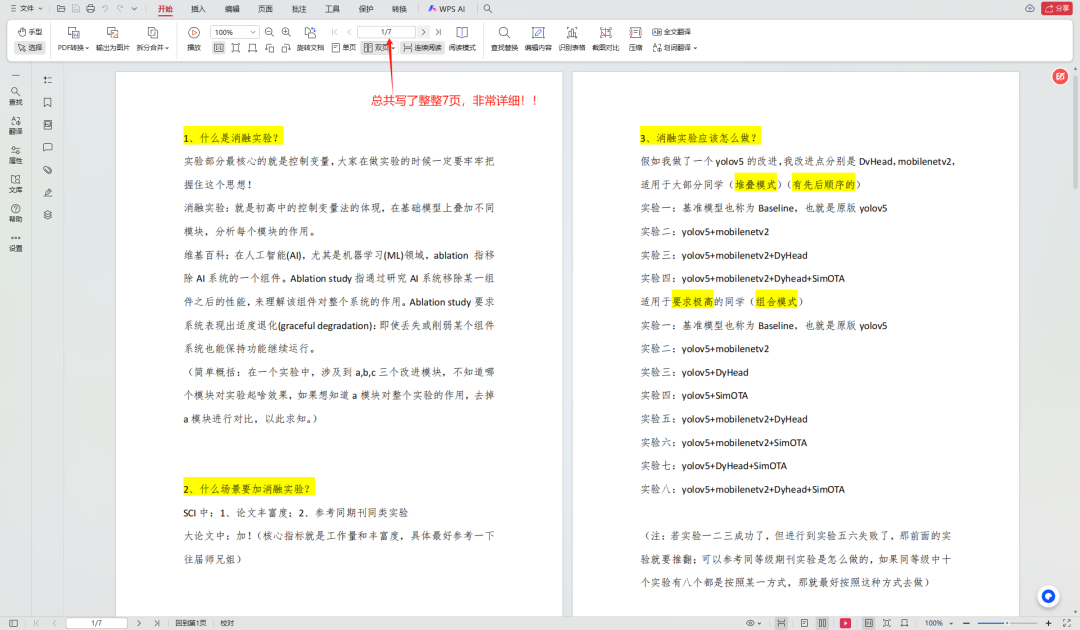Click 全文翻译 full-text translation
This screenshot has width=1080, height=630.
[x=672, y=32]
